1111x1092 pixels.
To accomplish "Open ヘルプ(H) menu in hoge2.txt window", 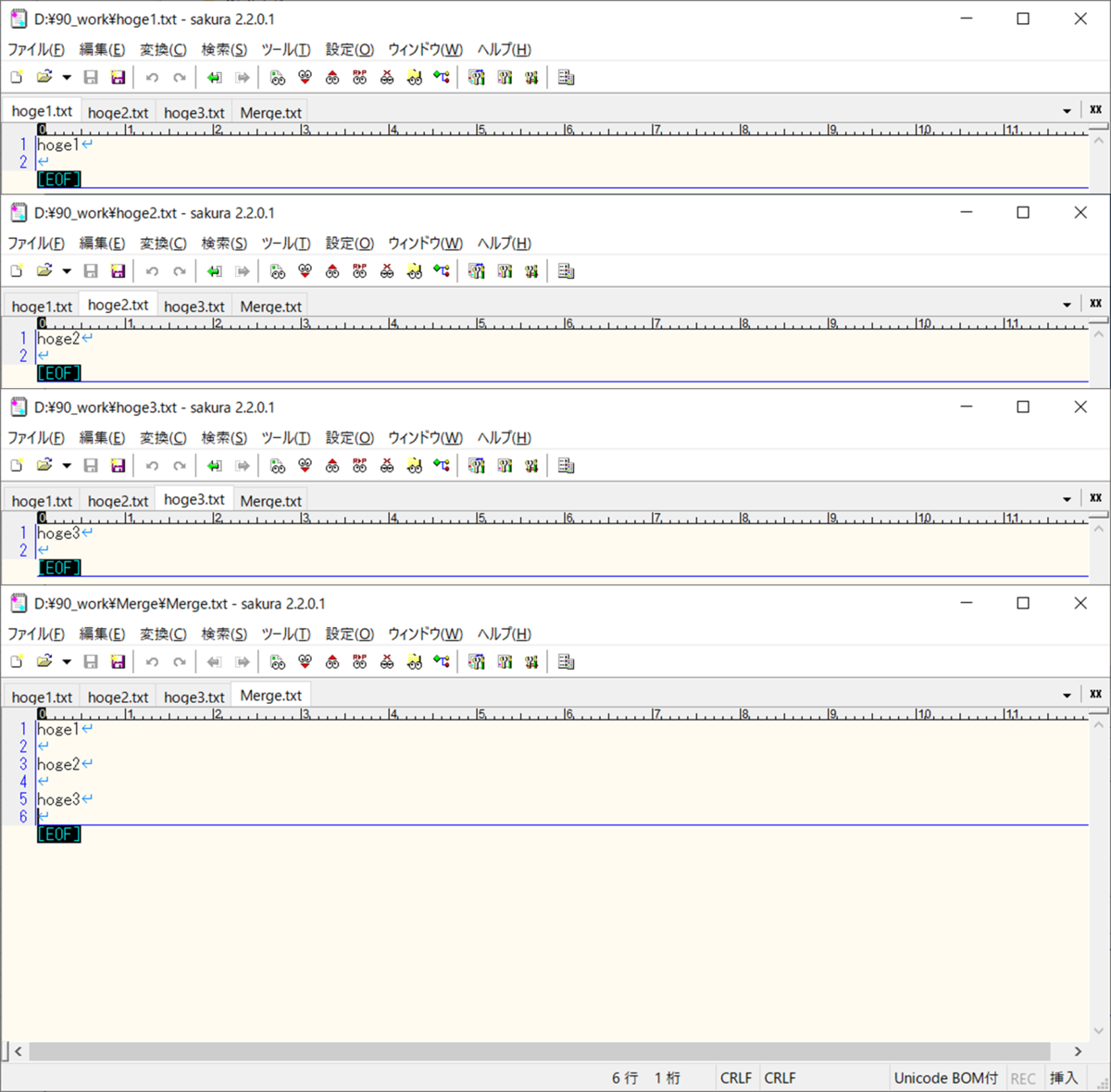I will tap(504, 244).
